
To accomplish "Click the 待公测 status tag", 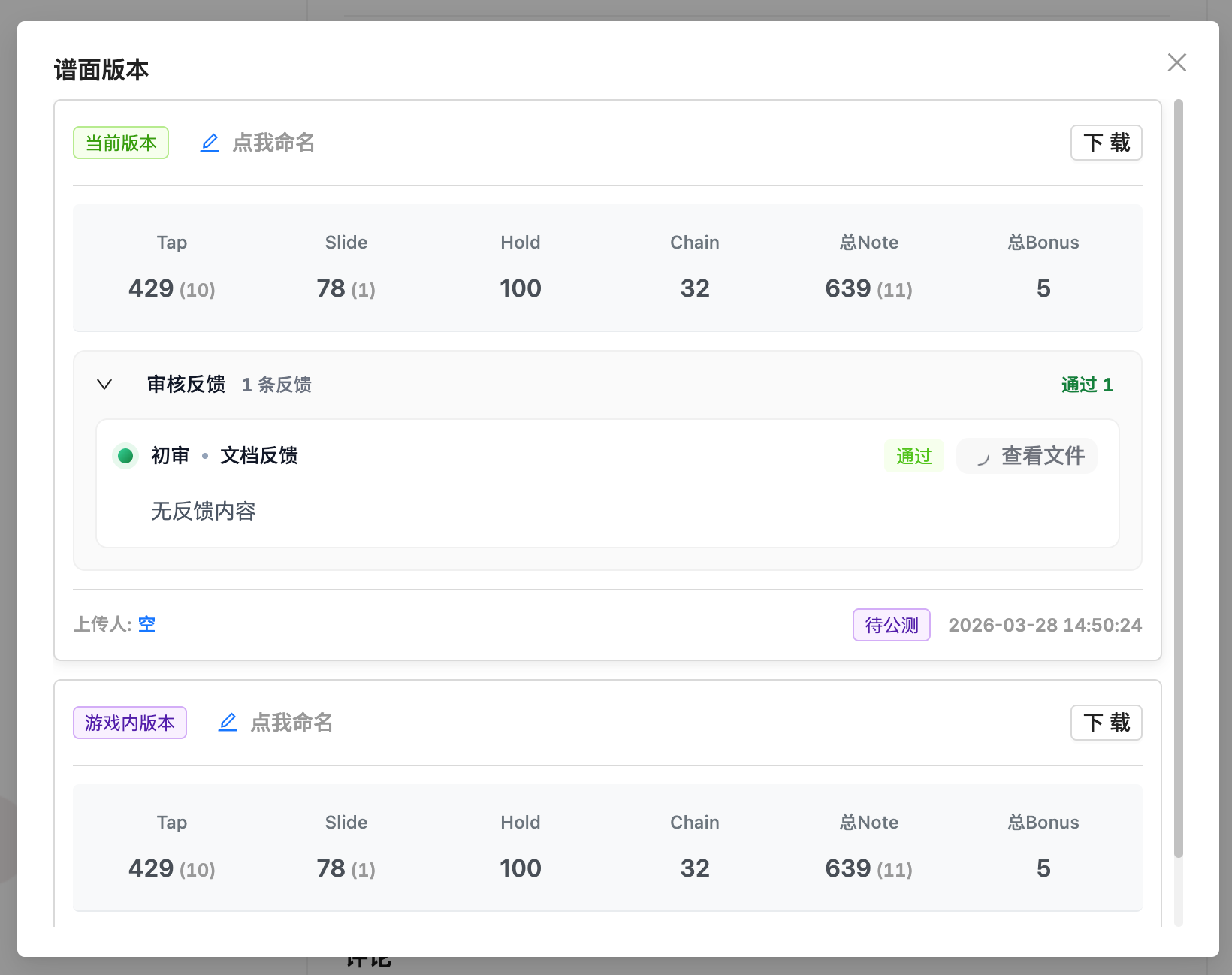I will click(x=891, y=625).
